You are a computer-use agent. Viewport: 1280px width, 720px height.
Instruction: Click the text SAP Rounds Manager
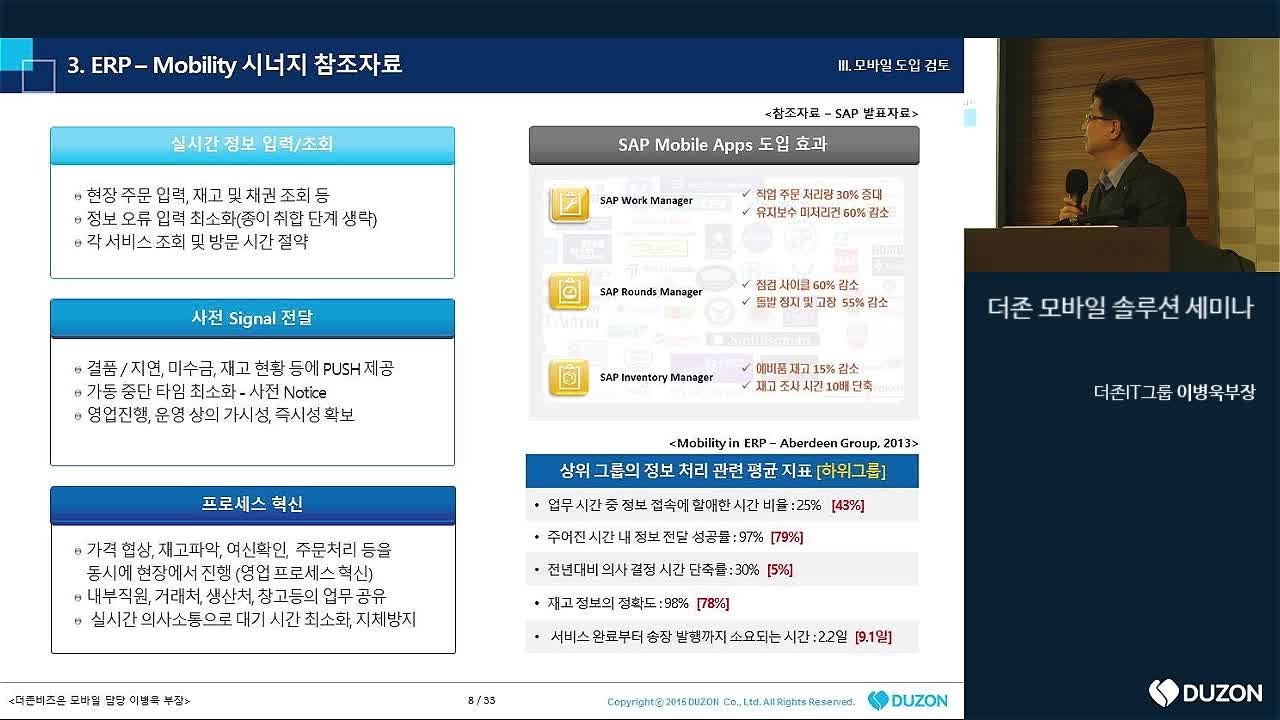click(x=651, y=292)
